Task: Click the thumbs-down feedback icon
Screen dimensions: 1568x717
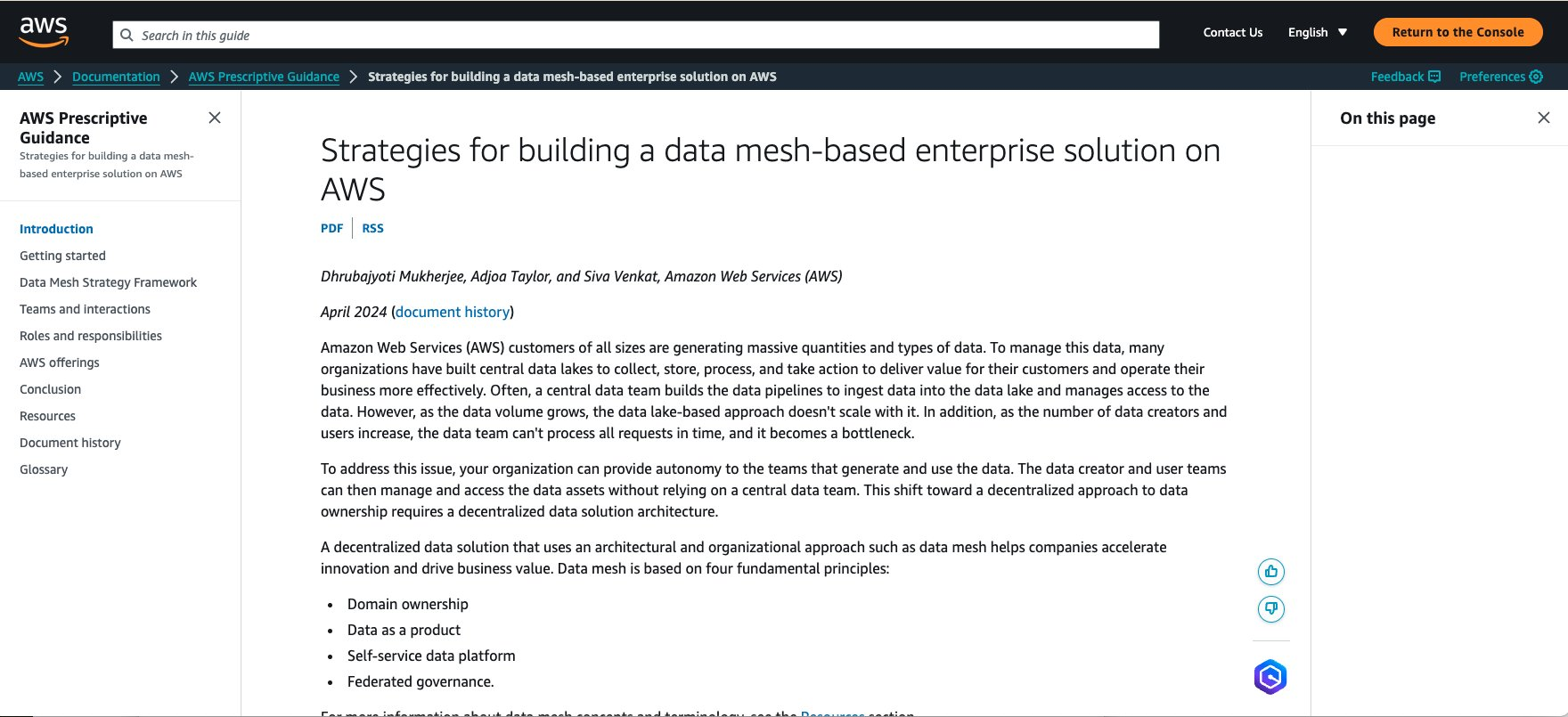Action: 1270,609
